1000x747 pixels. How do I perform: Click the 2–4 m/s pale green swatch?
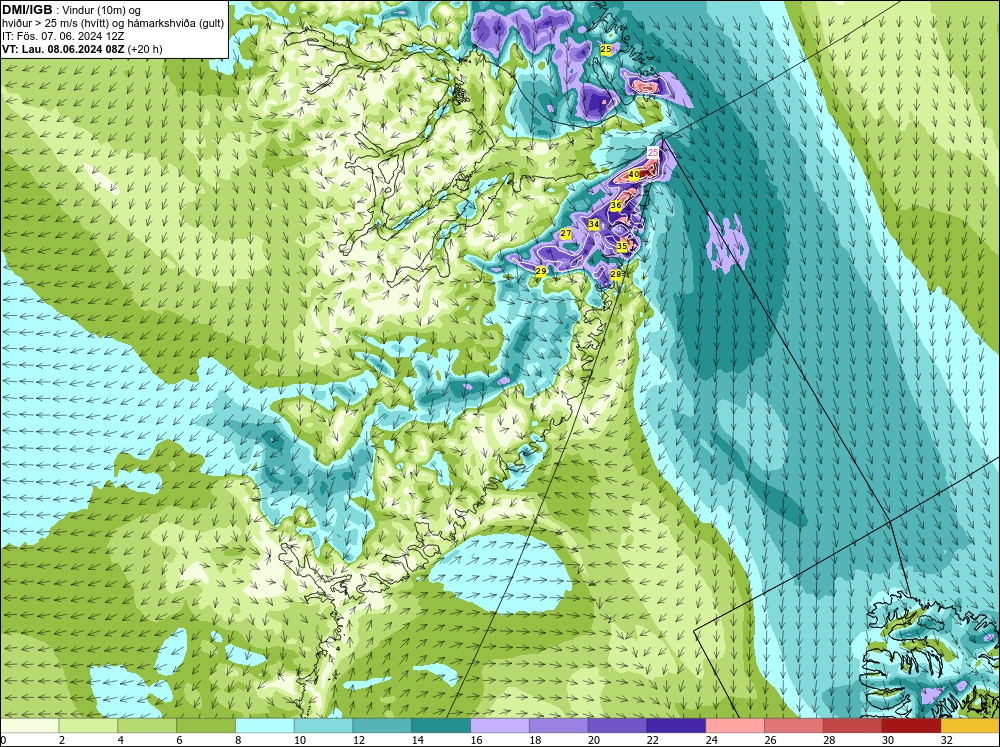point(88,725)
